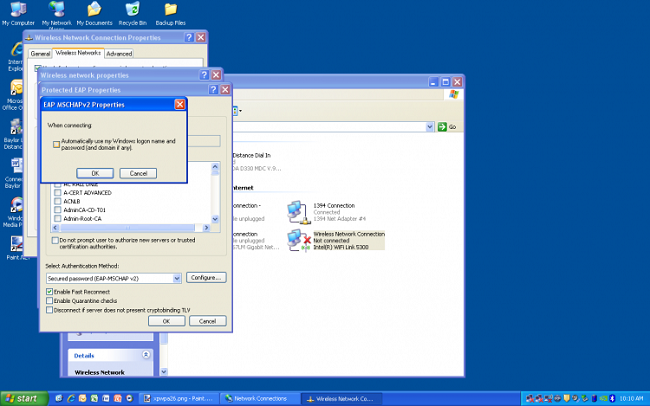Click help icon on Protected EAP Properties

click(213, 90)
